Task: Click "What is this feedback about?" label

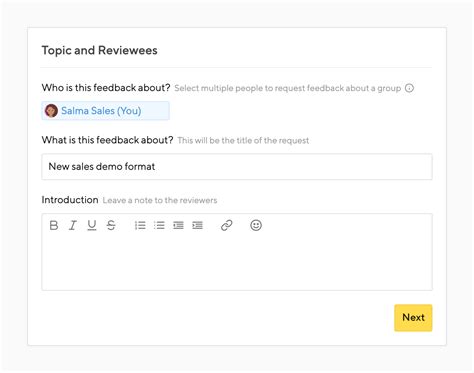Action: (x=107, y=140)
